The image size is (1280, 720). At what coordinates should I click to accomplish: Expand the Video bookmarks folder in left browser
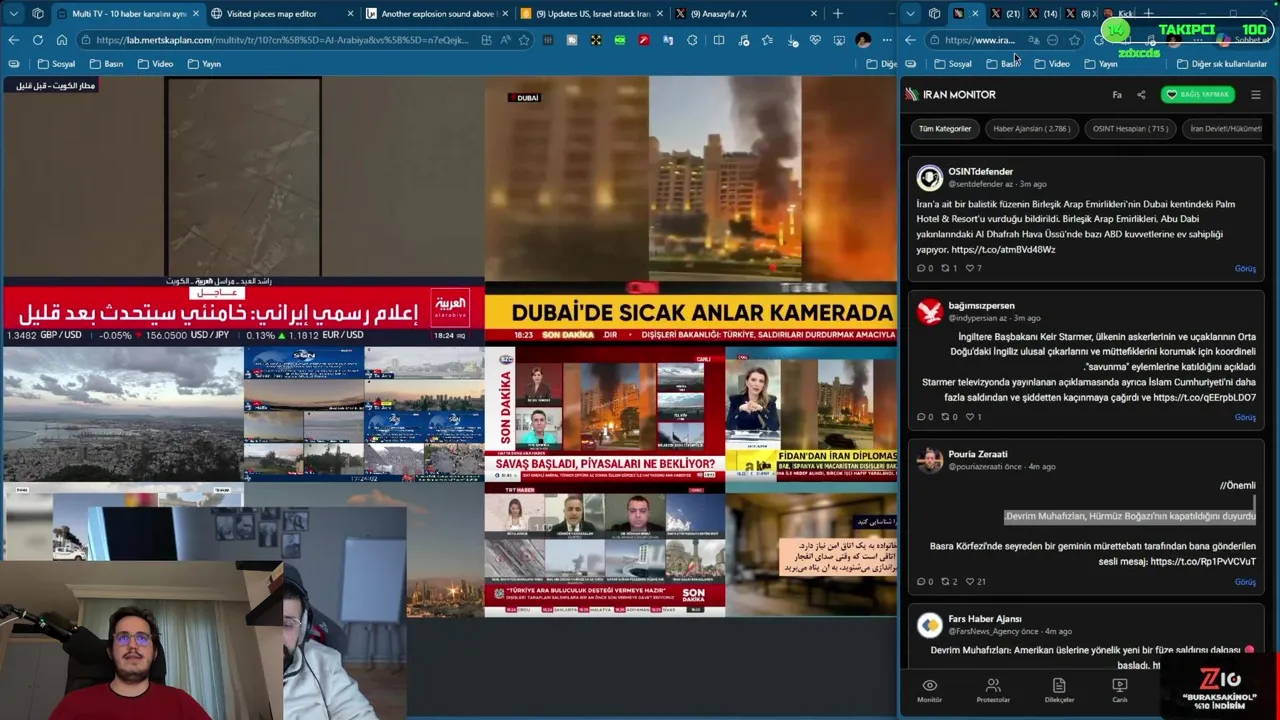pos(156,64)
